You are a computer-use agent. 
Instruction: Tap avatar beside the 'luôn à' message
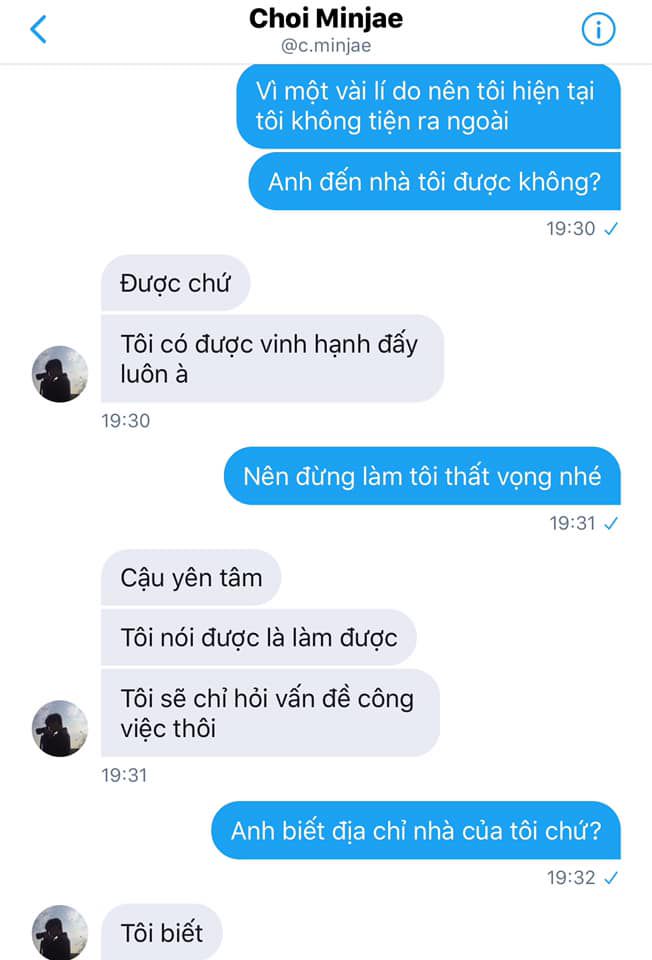tap(60, 374)
